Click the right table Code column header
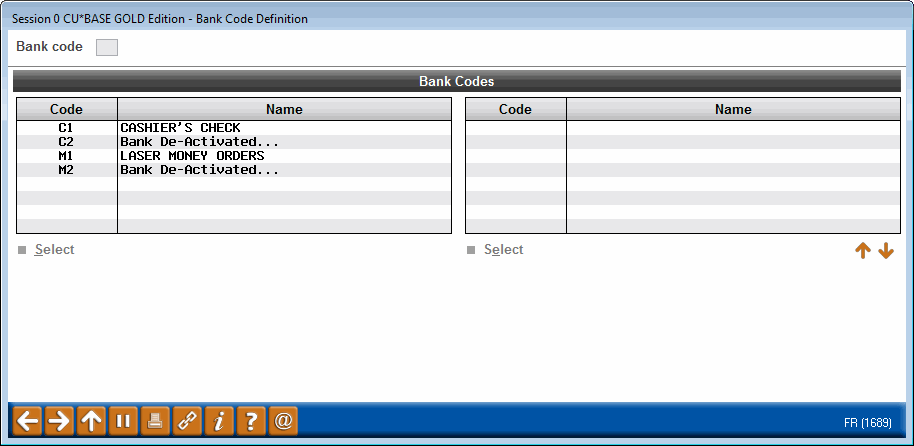 tap(515, 109)
